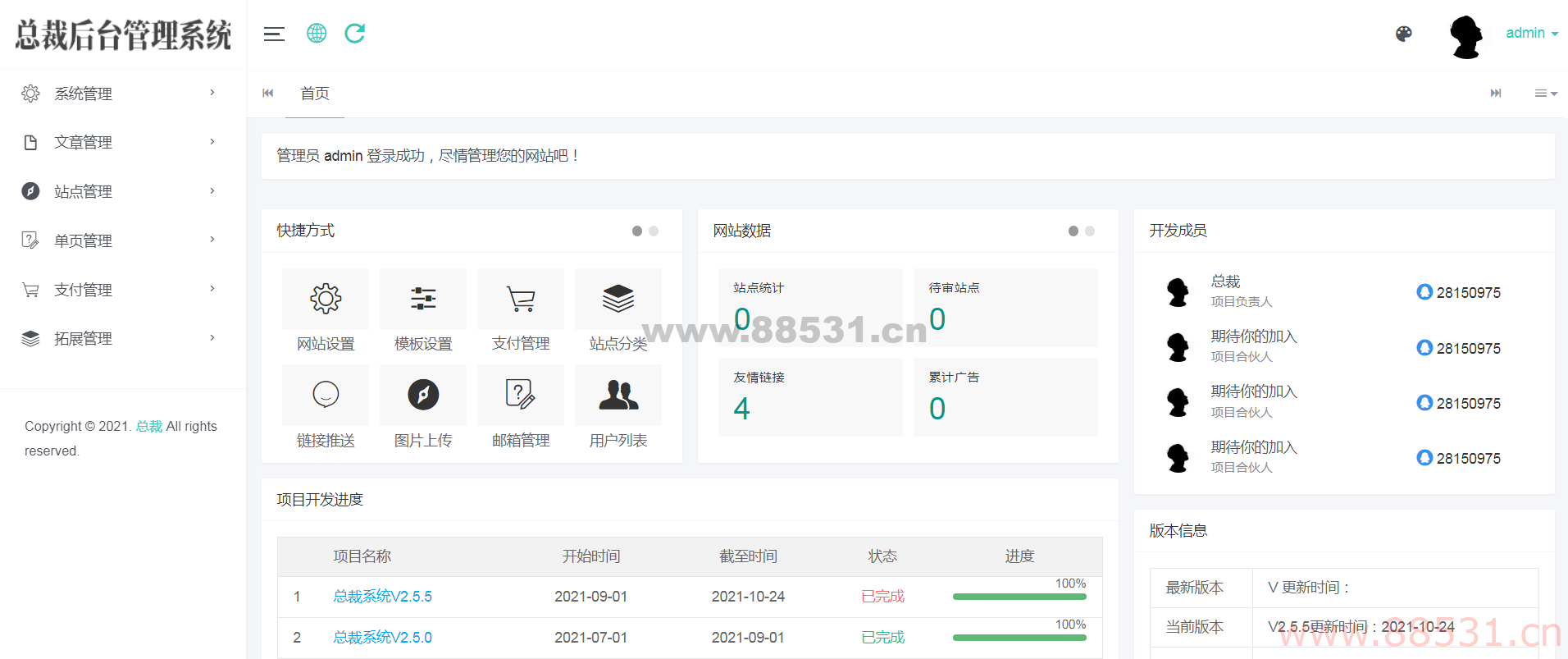This screenshot has width=1568, height=659.
Task: Click the 站点管理 compass icon in sidebar
Action: point(30,191)
